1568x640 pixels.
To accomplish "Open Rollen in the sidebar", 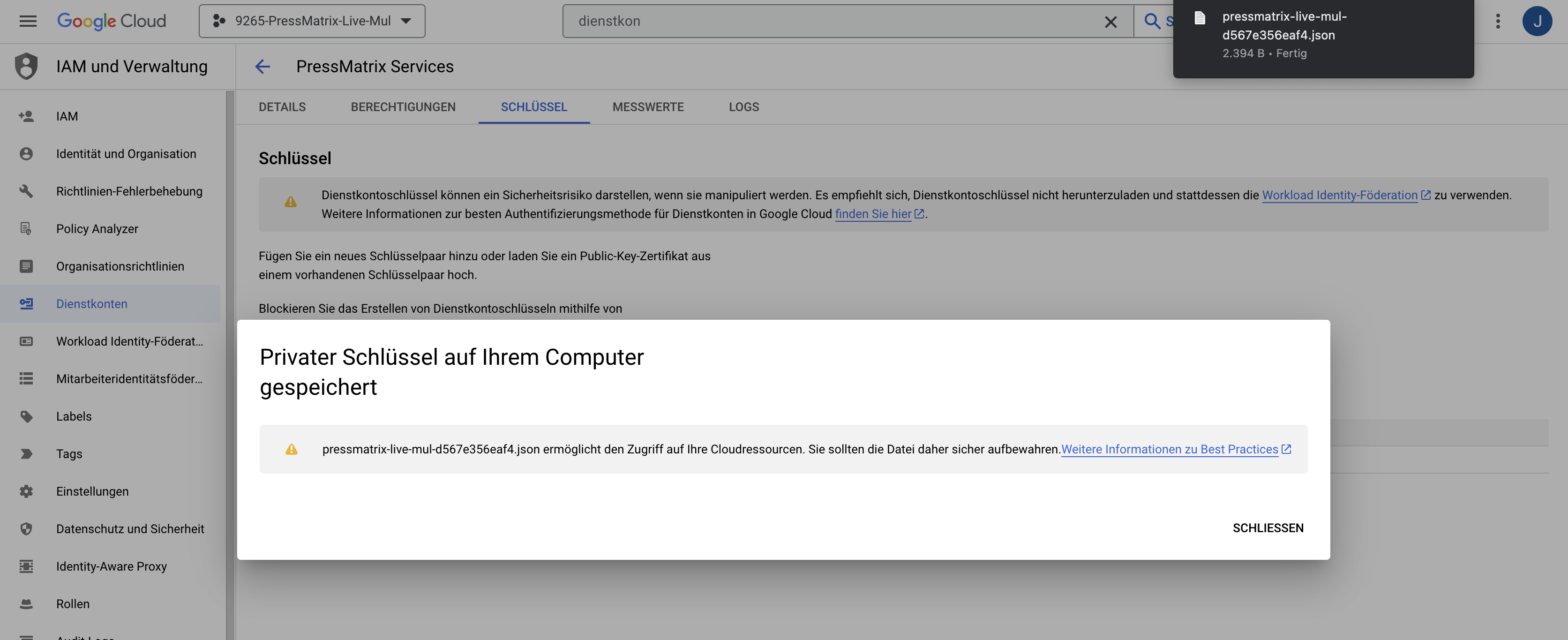I will (x=110, y=604).
